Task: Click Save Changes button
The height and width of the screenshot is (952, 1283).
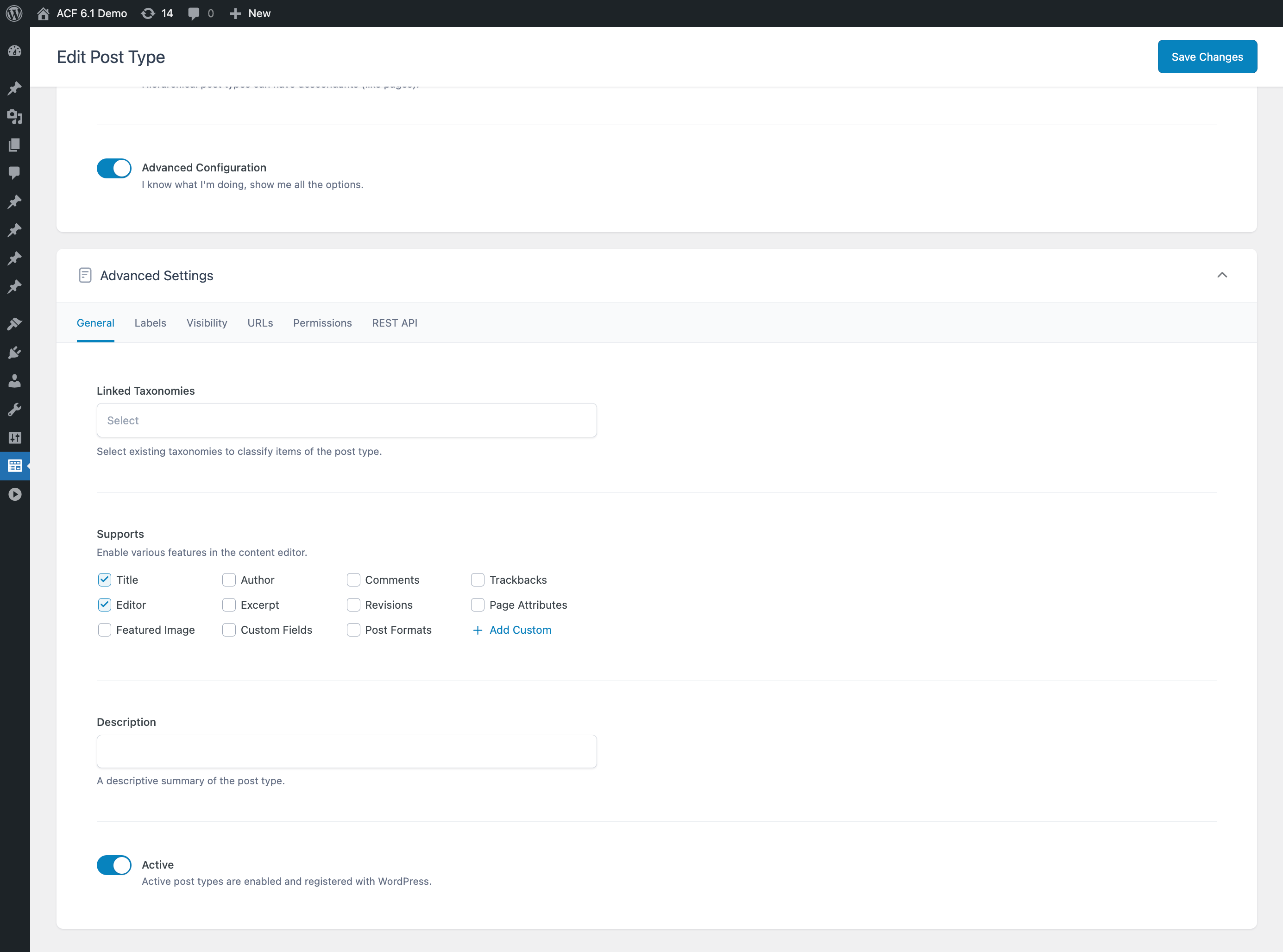Action: point(1207,56)
